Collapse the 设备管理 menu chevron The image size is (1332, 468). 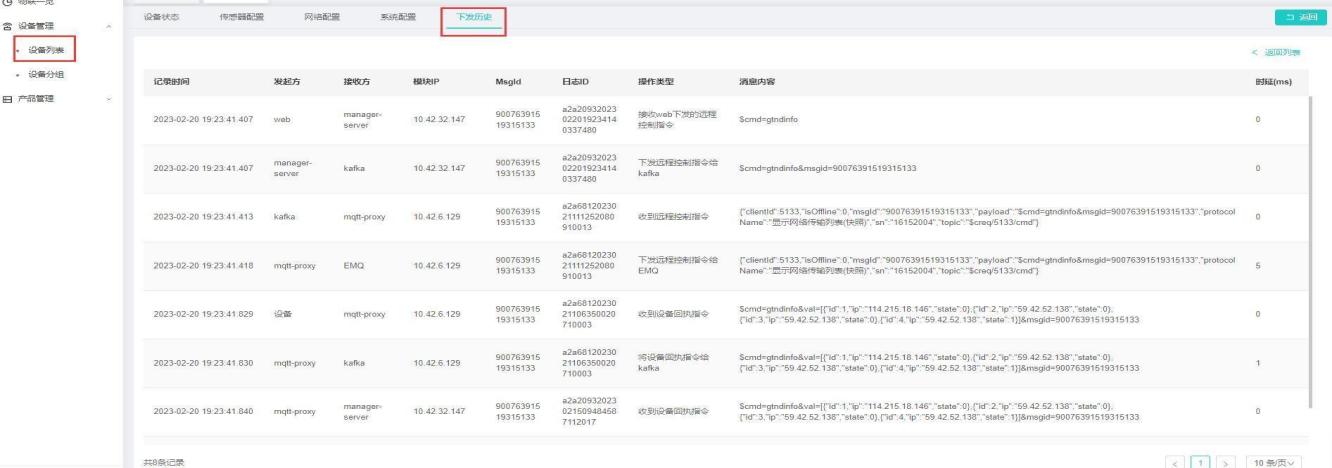point(108,26)
